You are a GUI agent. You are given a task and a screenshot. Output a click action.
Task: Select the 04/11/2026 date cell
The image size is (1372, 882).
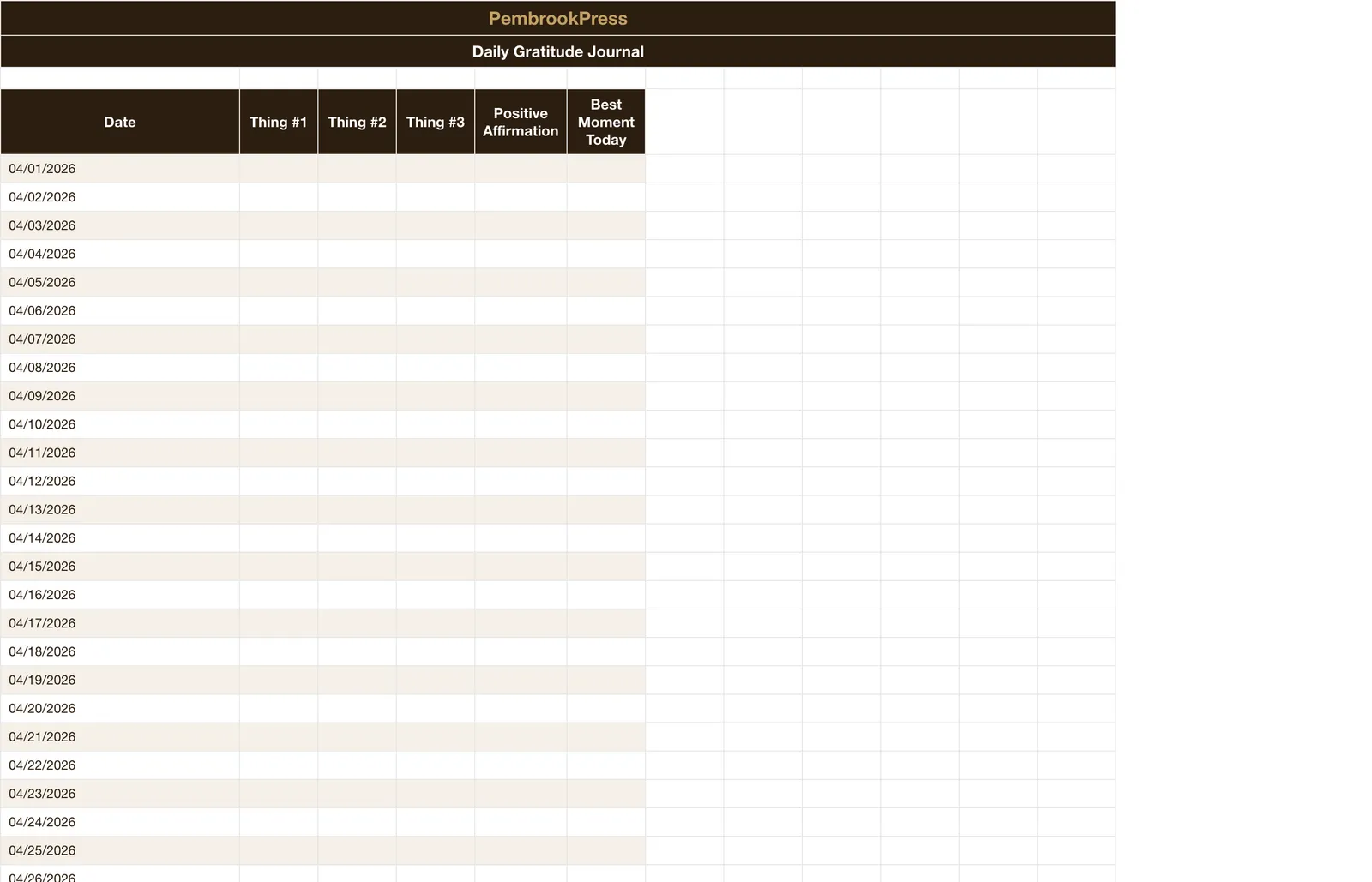click(120, 453)
